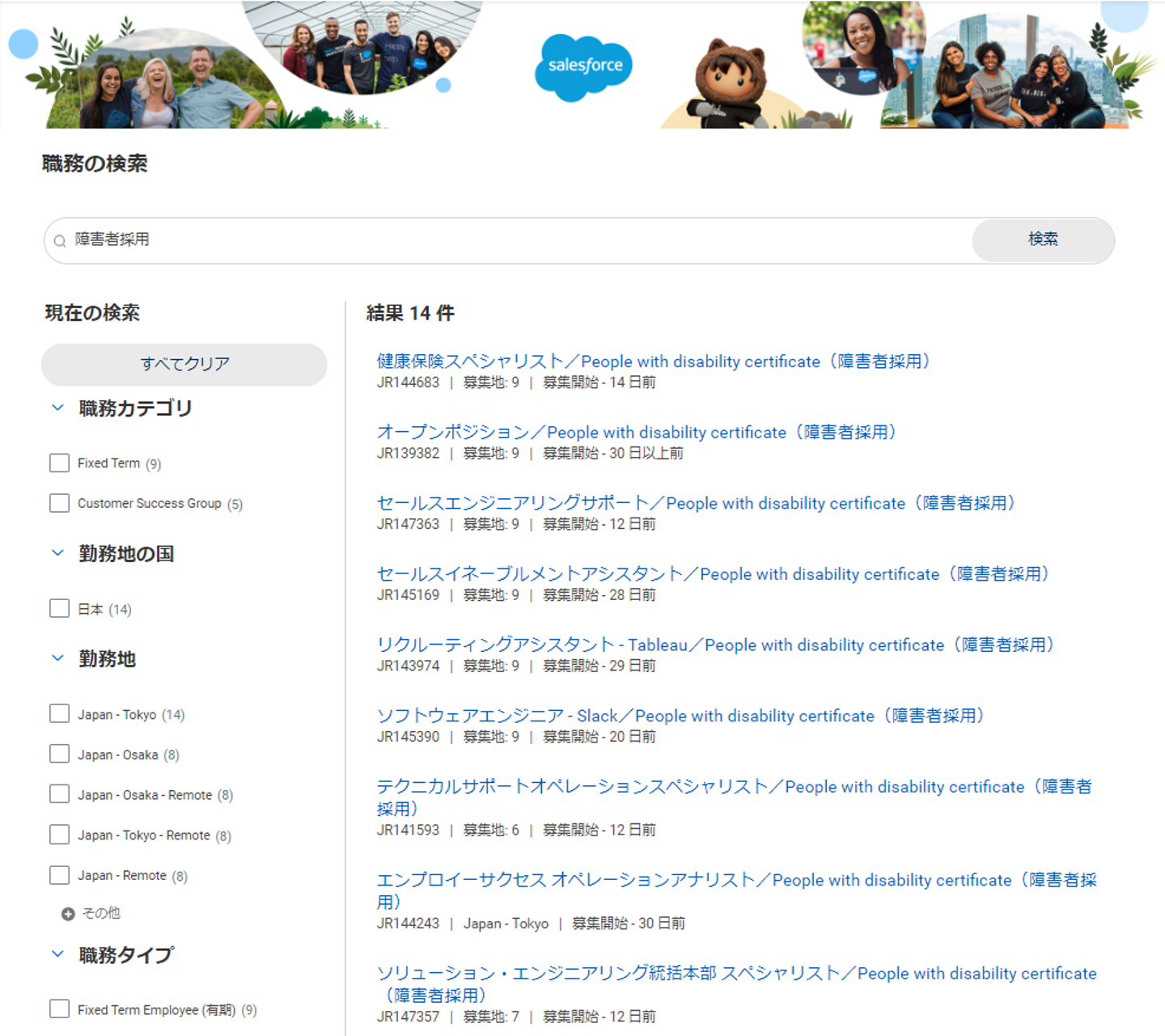The image size is (1165, 1036).
Task: Click job ID JR145390
Action: pyautogui.click(x=408, y=737)
